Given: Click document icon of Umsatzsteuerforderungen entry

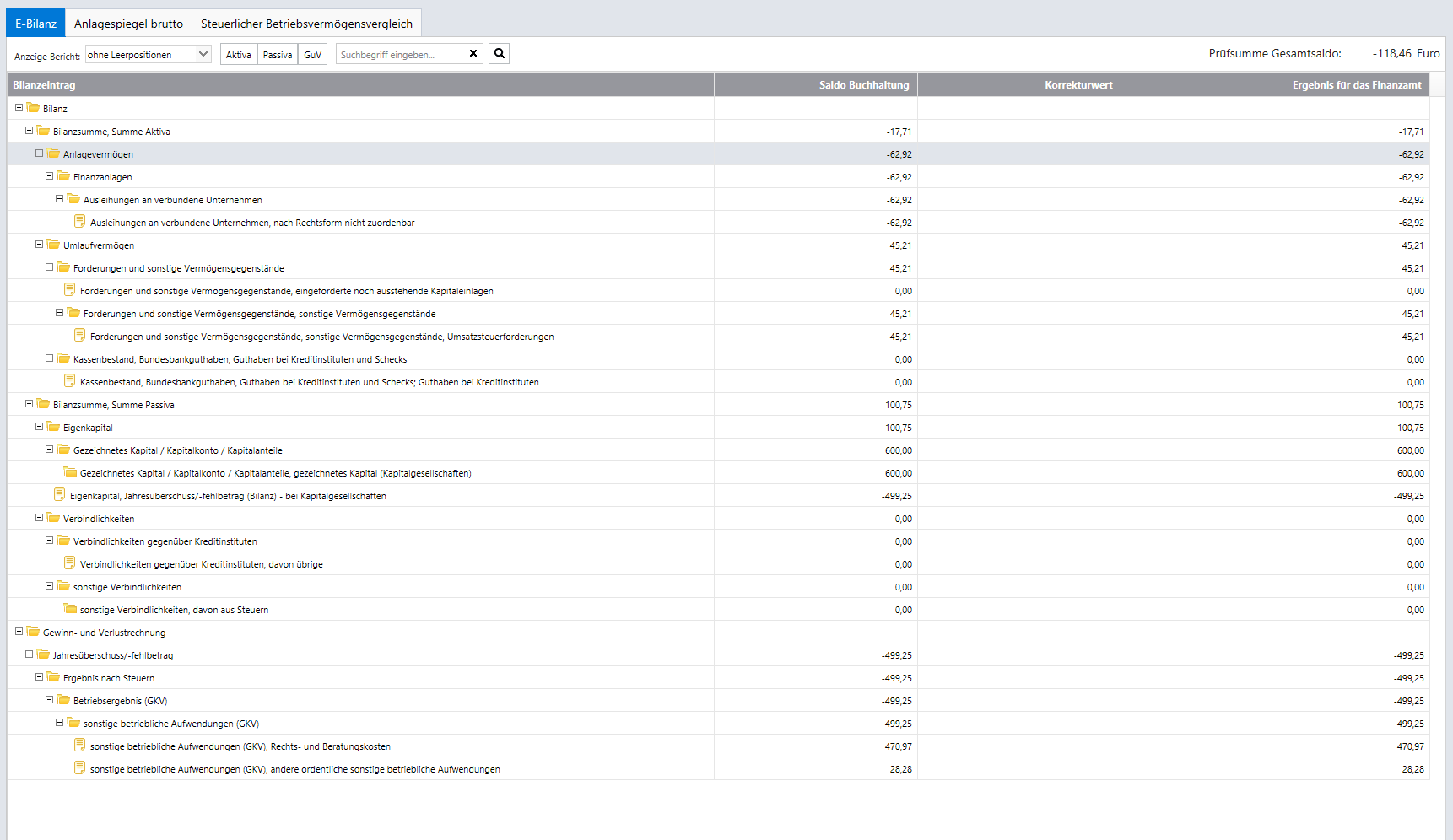Looking at the screenshot, I should pos(79,336).
